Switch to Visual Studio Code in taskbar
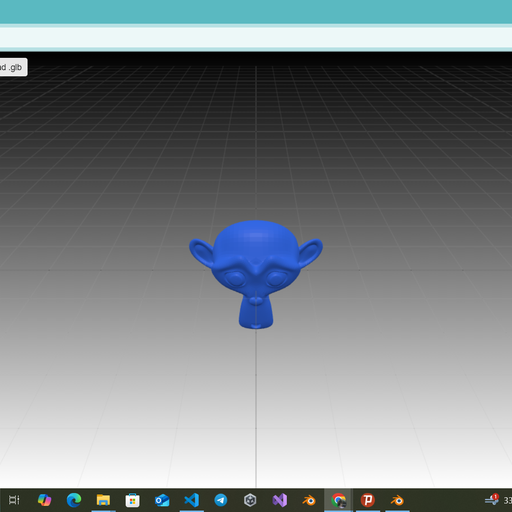 click(191, 500)
